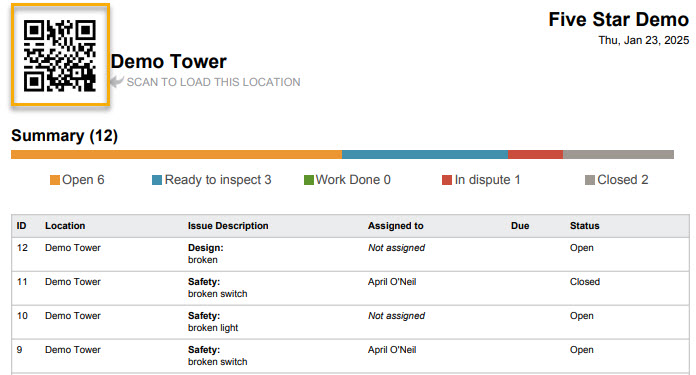696x375 pixels.
Task: Click the red In dispute legend square
Action: [447, 180]
